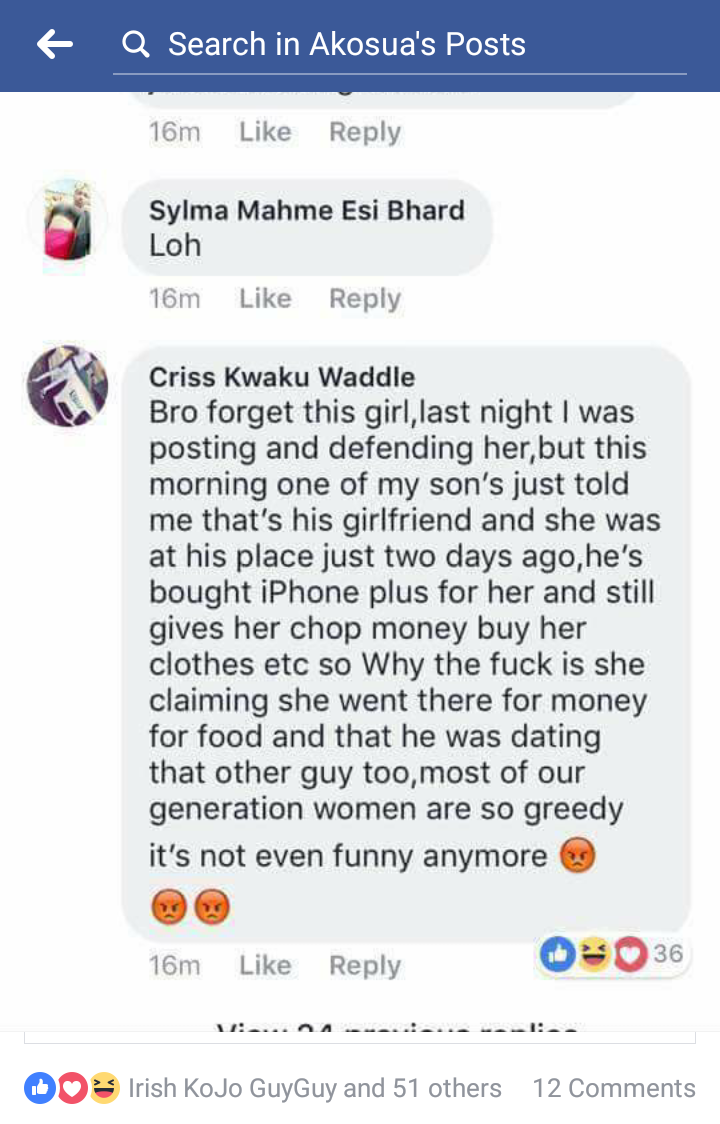Tap the blue like reaction icon at bottom
720x1124 pixels.
pos(40,1088)
